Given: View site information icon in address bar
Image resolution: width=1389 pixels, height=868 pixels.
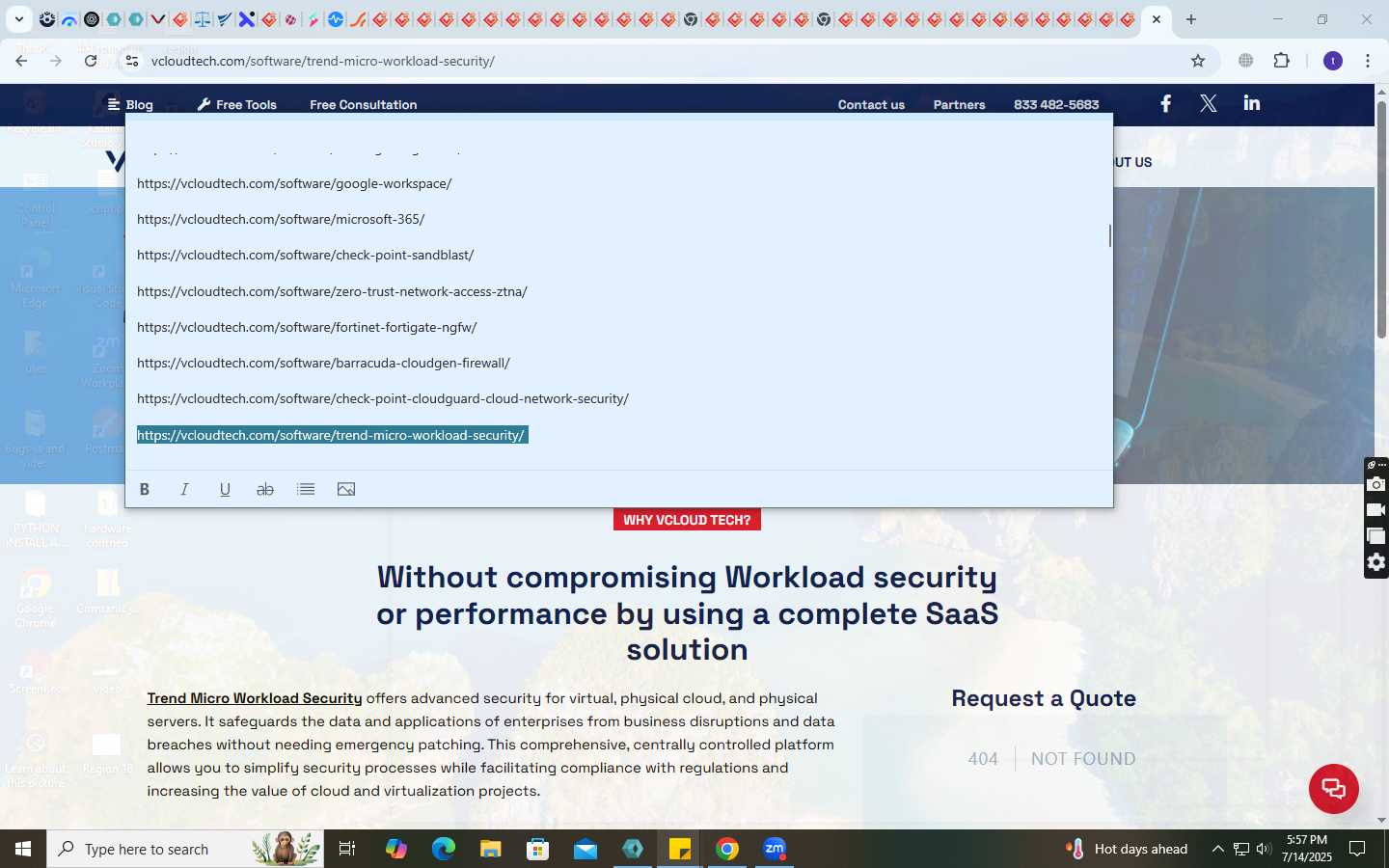Looking at the screenshot, I should [132, 61].
